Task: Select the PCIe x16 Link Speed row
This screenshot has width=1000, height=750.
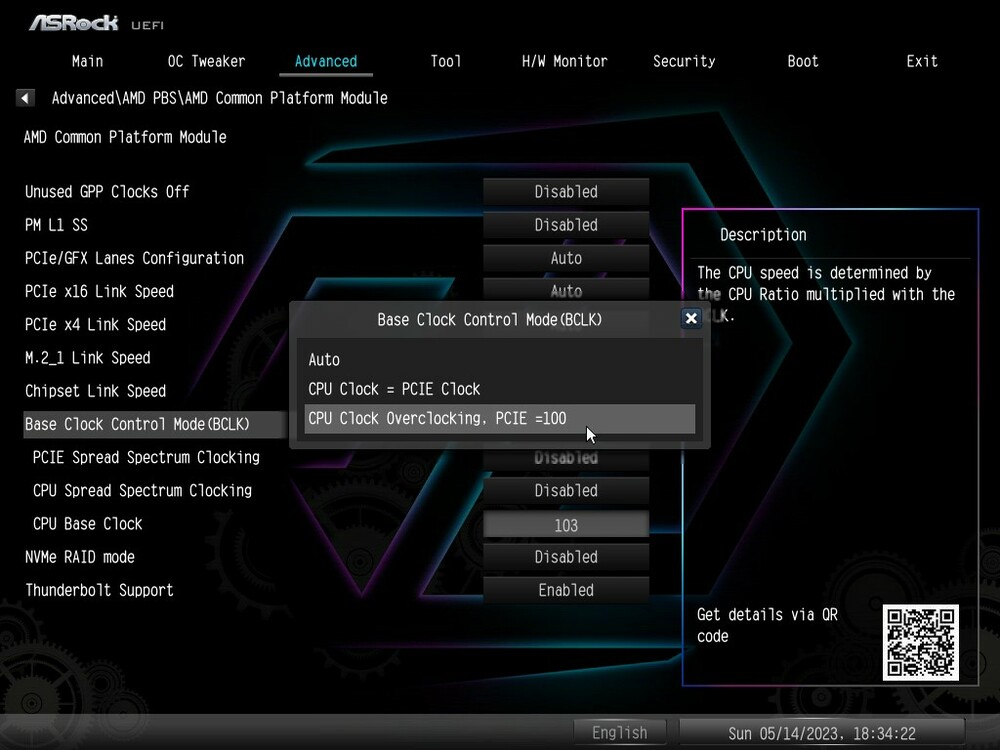Action: pos(99,291)
